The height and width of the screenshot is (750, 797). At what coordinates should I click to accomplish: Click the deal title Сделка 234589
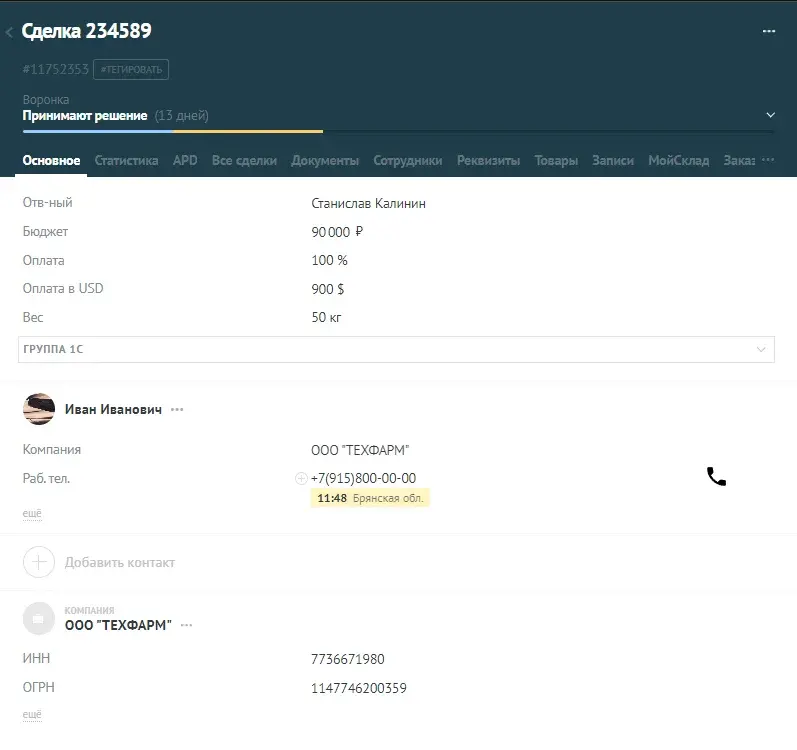[86, 31]
